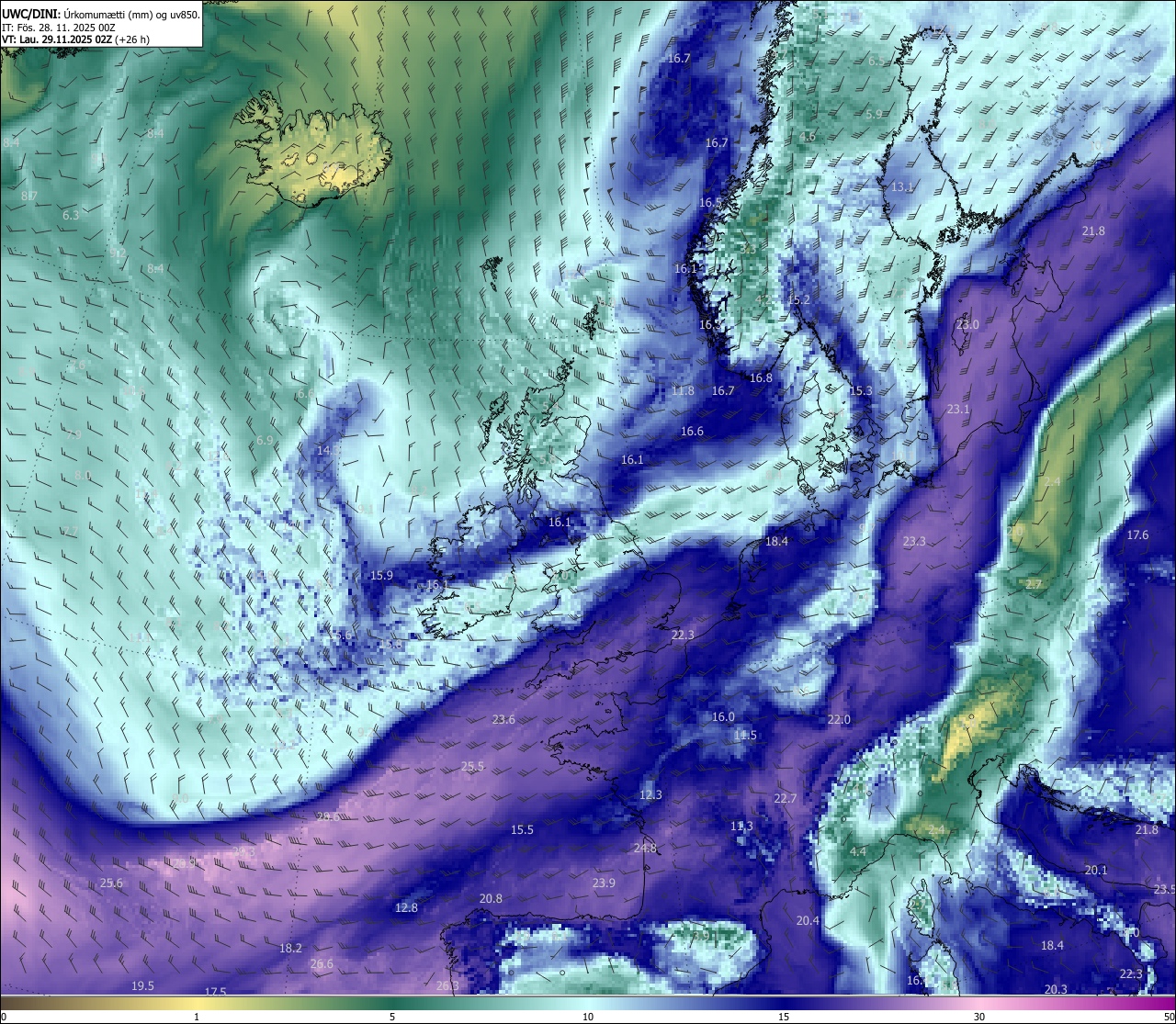Image resolution: width=1176 pixels, height=1024 pixels.
Task: Select the map value label '20.8'
Action: coord(491,898)
